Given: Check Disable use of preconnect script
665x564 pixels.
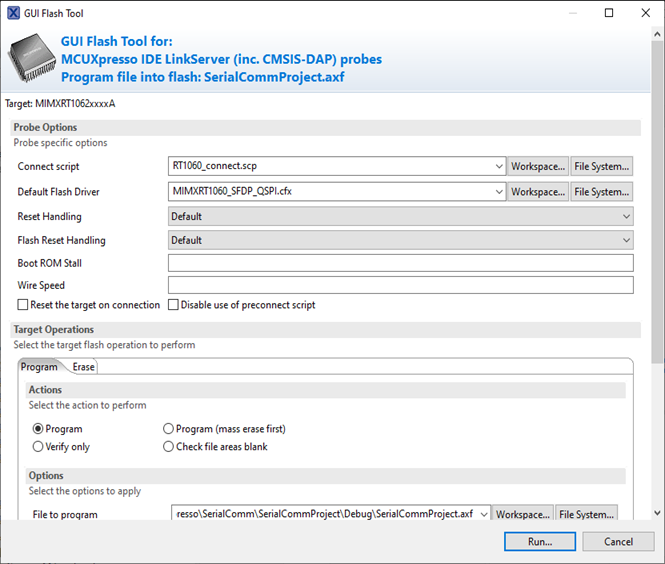Looking at the screenshot, I should [x=173, y=305].
